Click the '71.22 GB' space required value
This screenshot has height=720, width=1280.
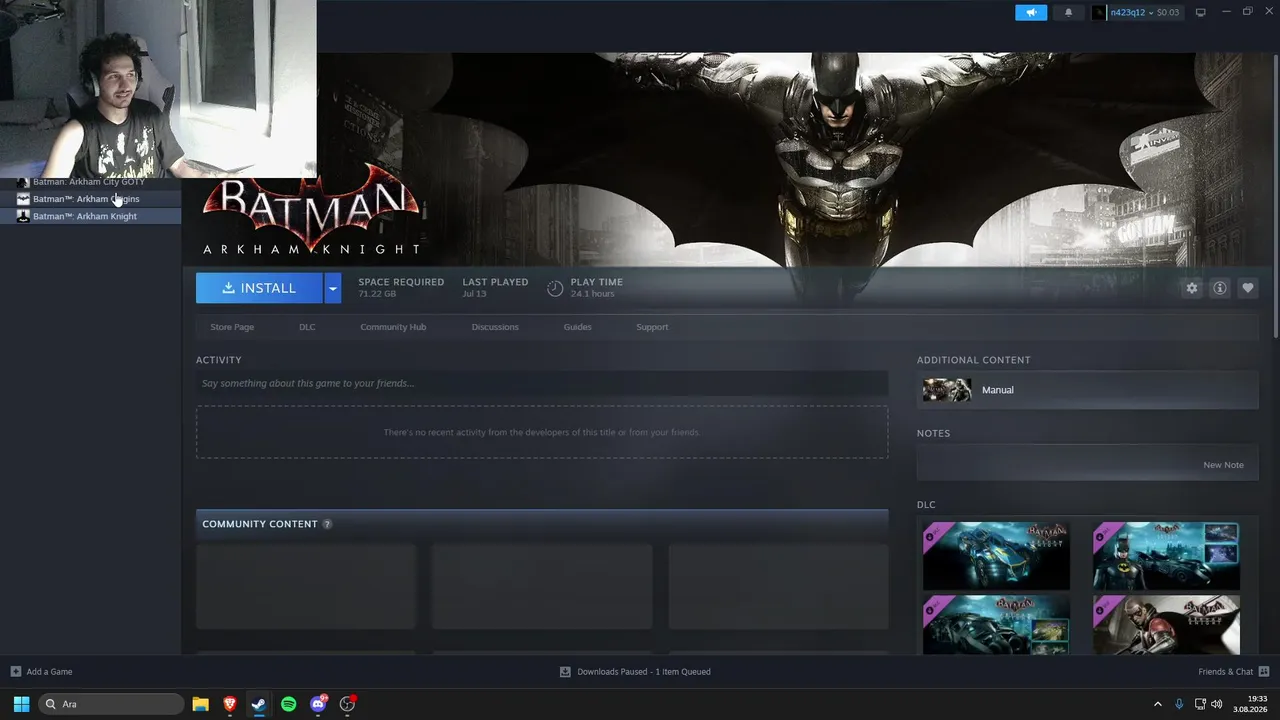(x=377, y=294)
